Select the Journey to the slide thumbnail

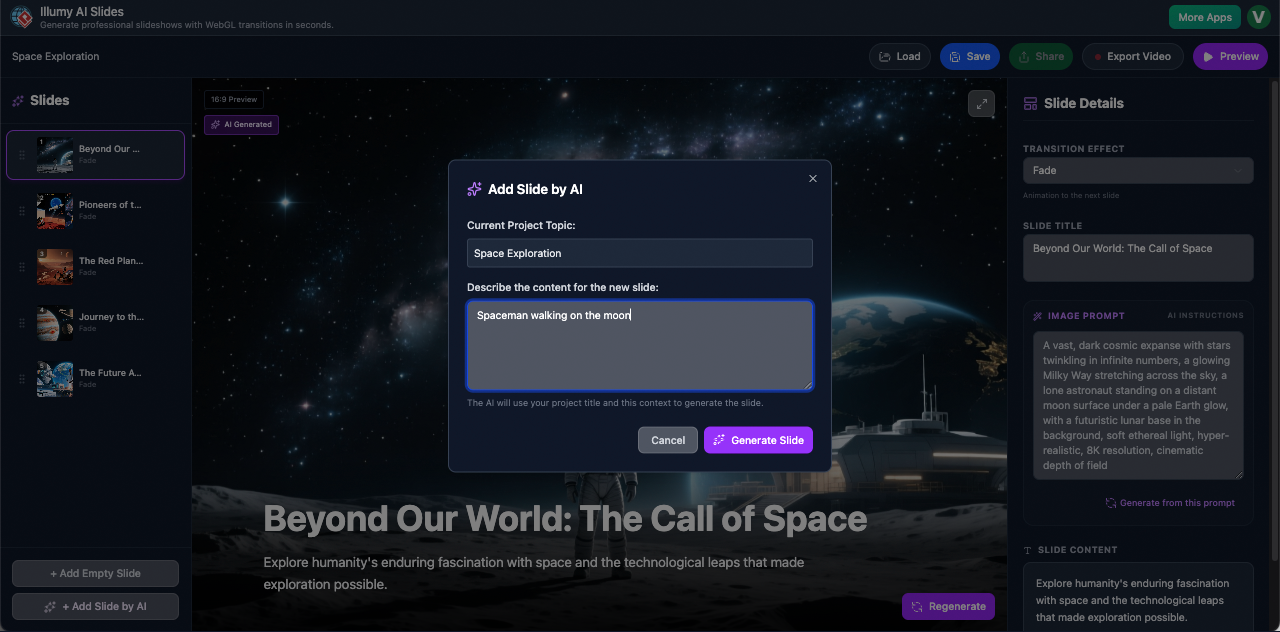[55, 323]
